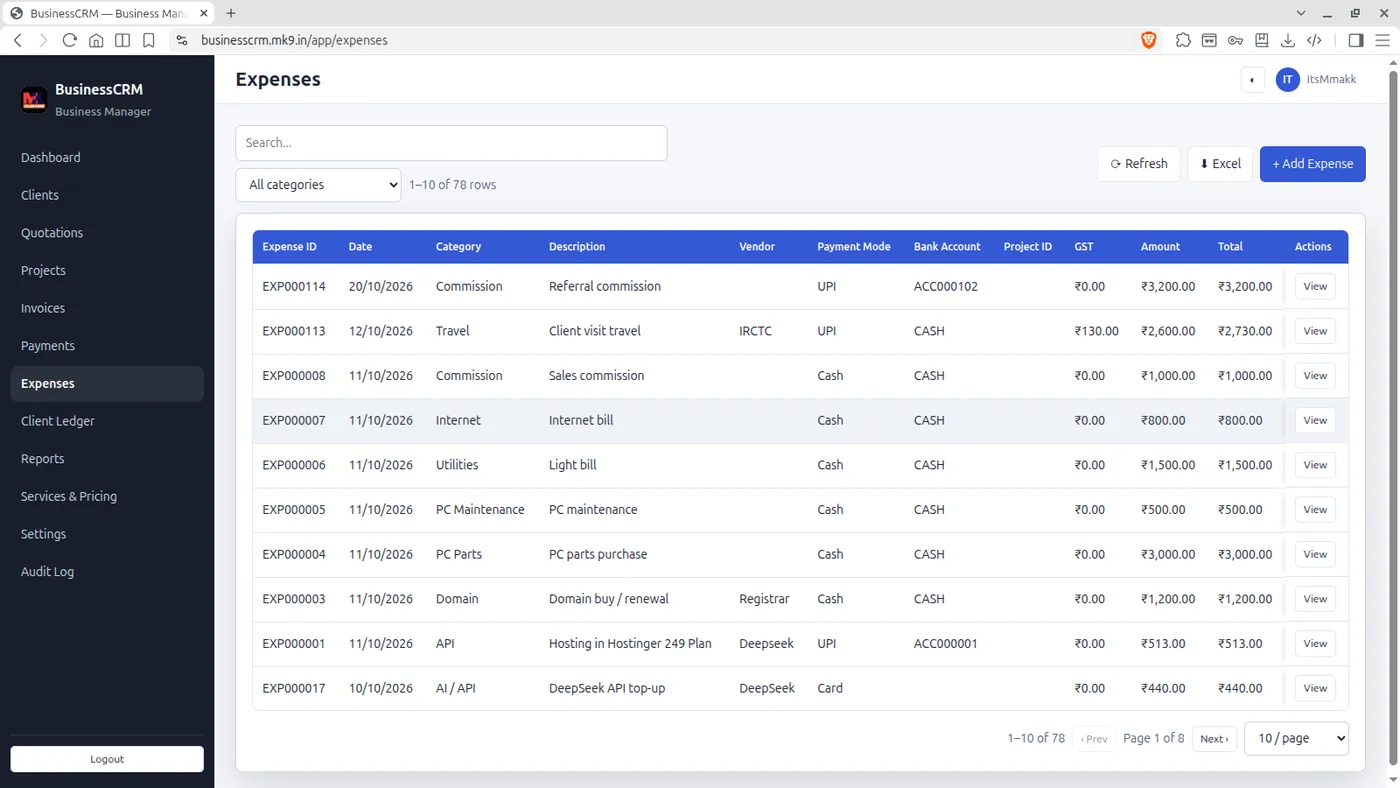Screen dimensions: 1400x788
Task: Toggle the dark mode moon button
Action: [1253, 80]
